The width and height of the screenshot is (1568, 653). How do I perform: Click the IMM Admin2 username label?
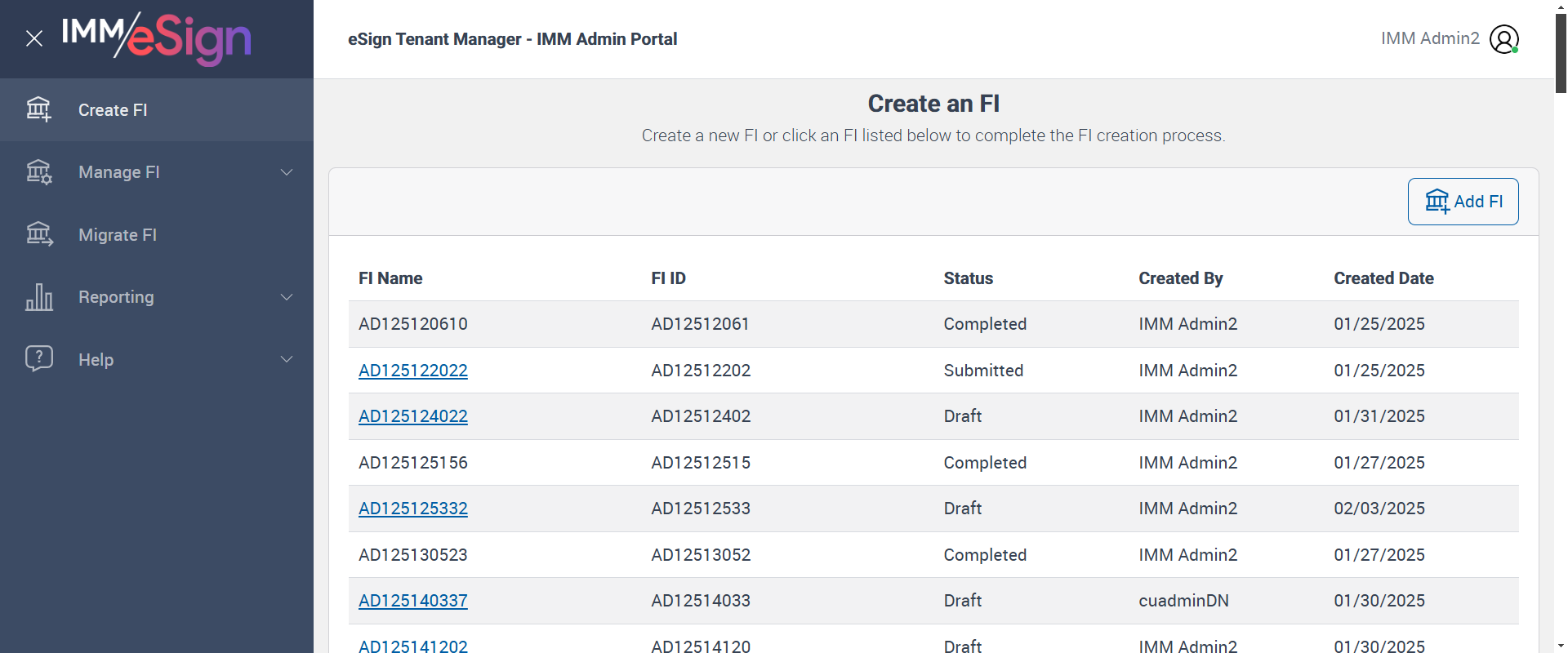tap(1429, 38)
